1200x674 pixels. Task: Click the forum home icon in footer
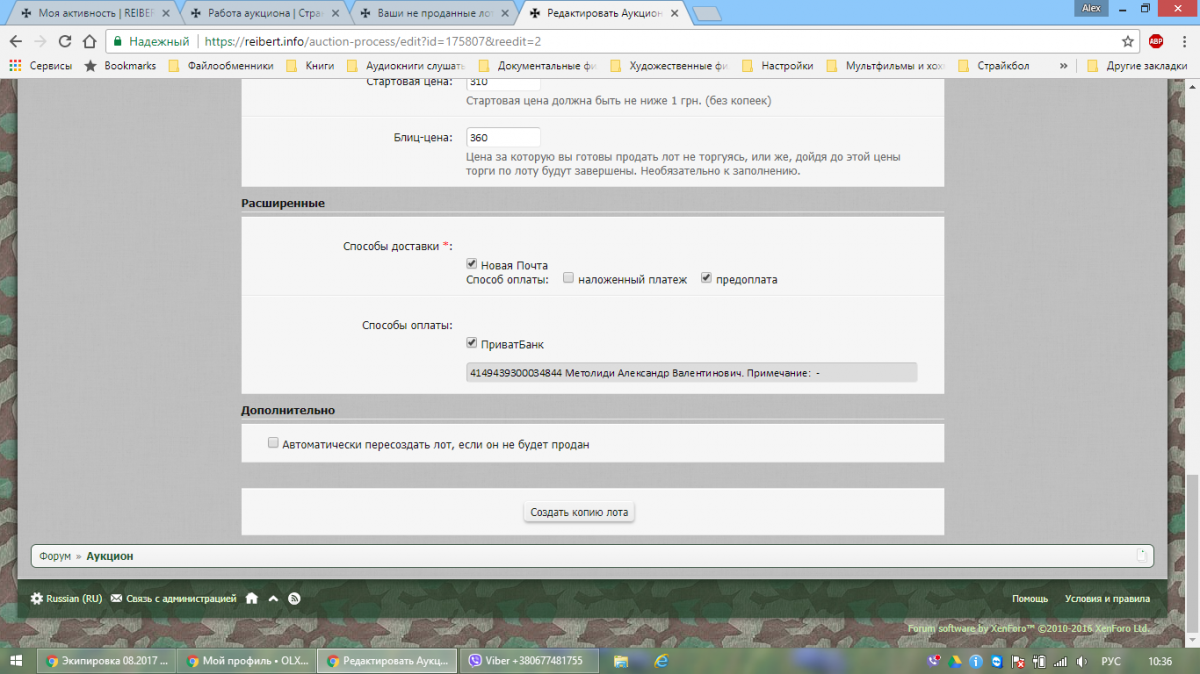click(x=252, y=598)
